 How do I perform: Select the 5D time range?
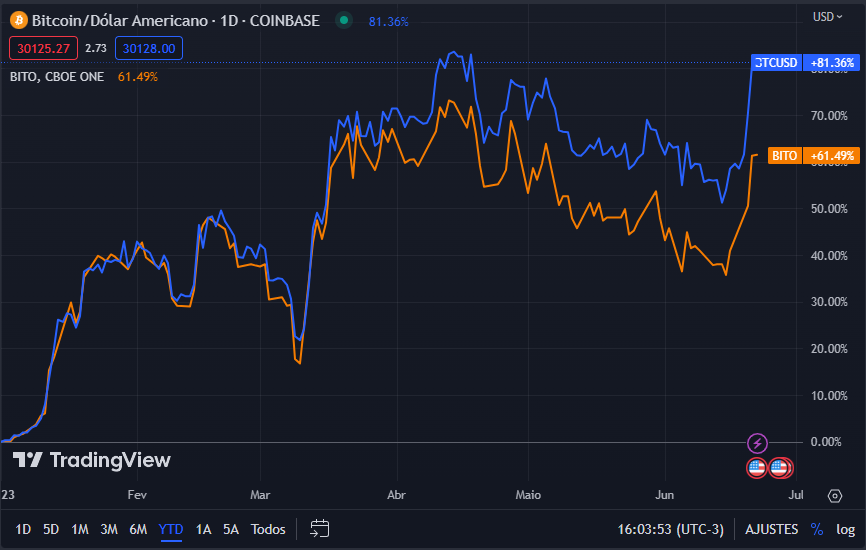[x=51, y=529]
